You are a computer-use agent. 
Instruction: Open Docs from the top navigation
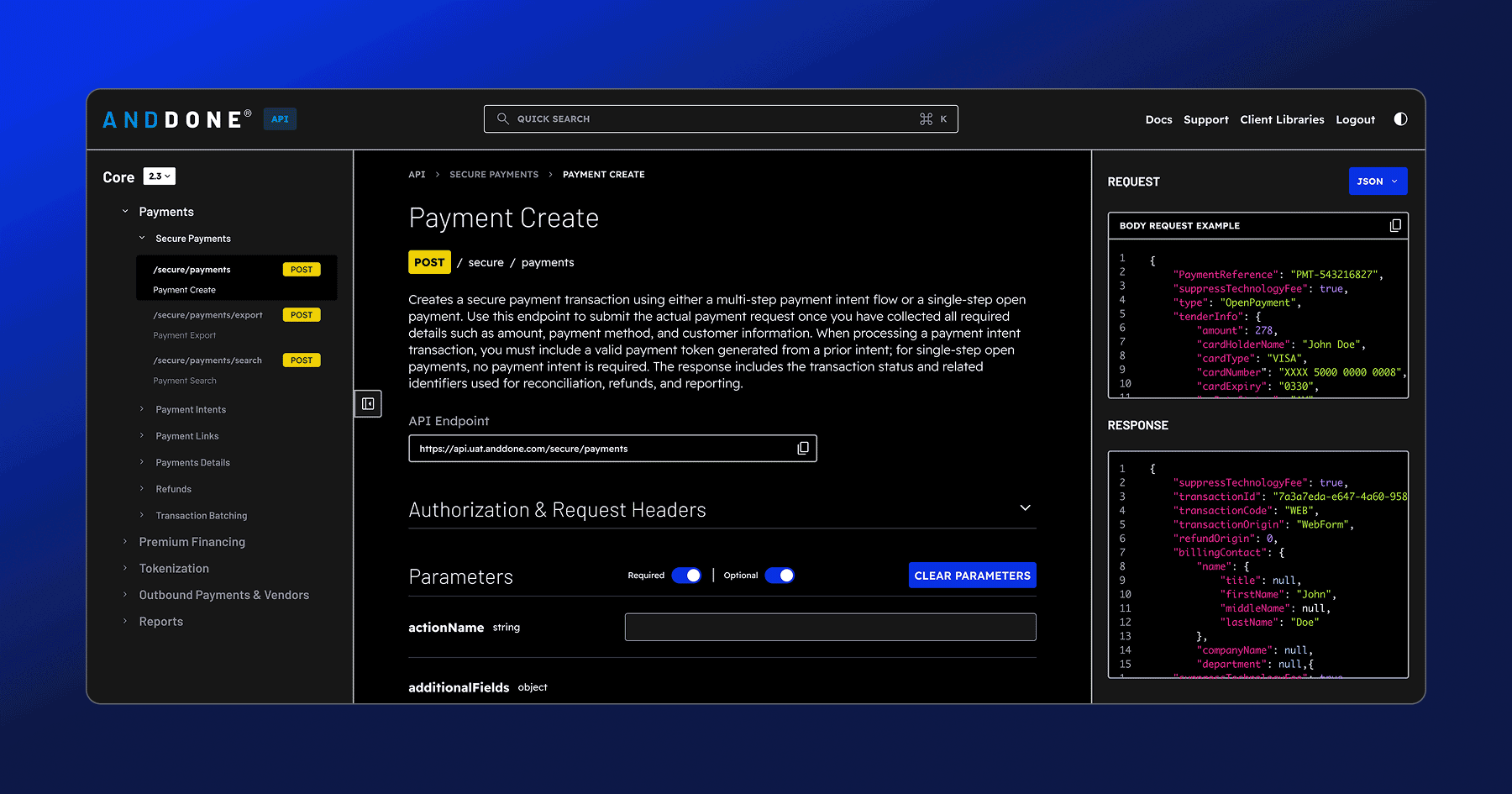pyautogui.click(x=1158, y=118)
